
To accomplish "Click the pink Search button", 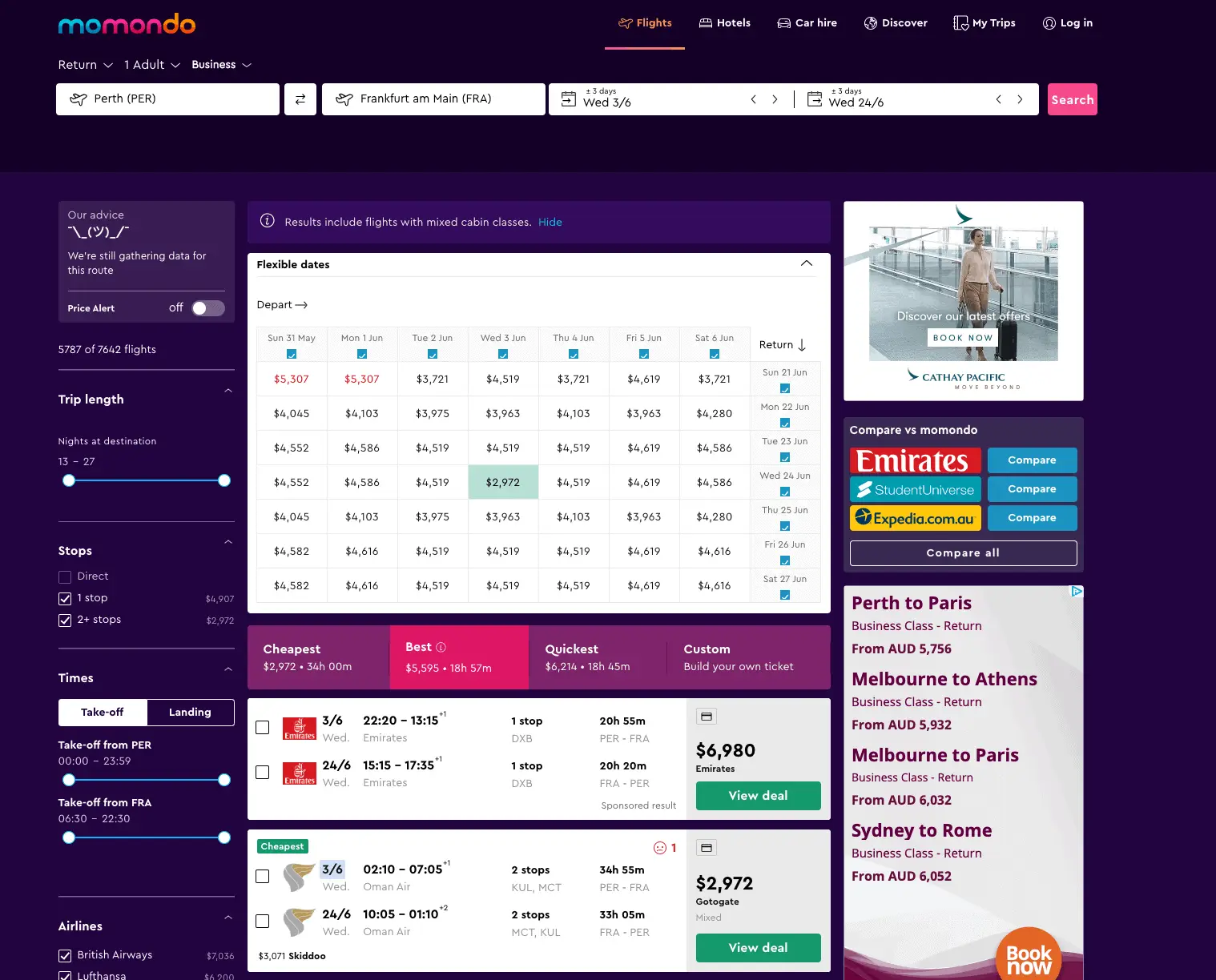I will pyautogui.click(x=1072, y=98).
